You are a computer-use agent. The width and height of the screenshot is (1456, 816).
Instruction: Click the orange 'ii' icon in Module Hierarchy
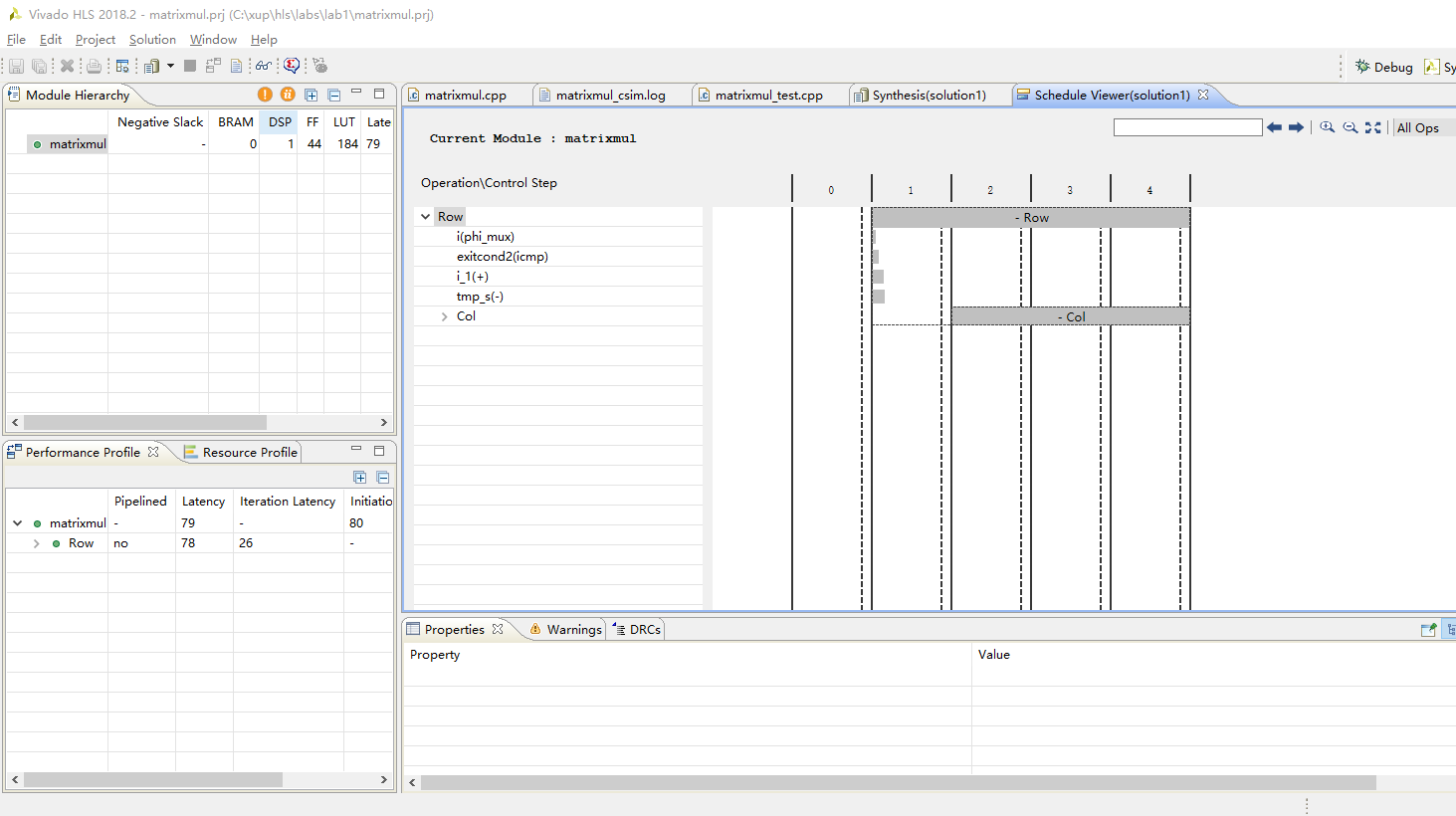(288, 95)
